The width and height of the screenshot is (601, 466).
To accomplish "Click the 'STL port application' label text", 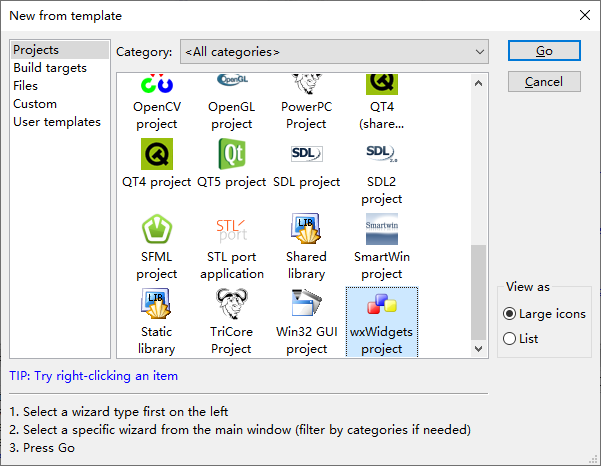I will click(232, 265).
